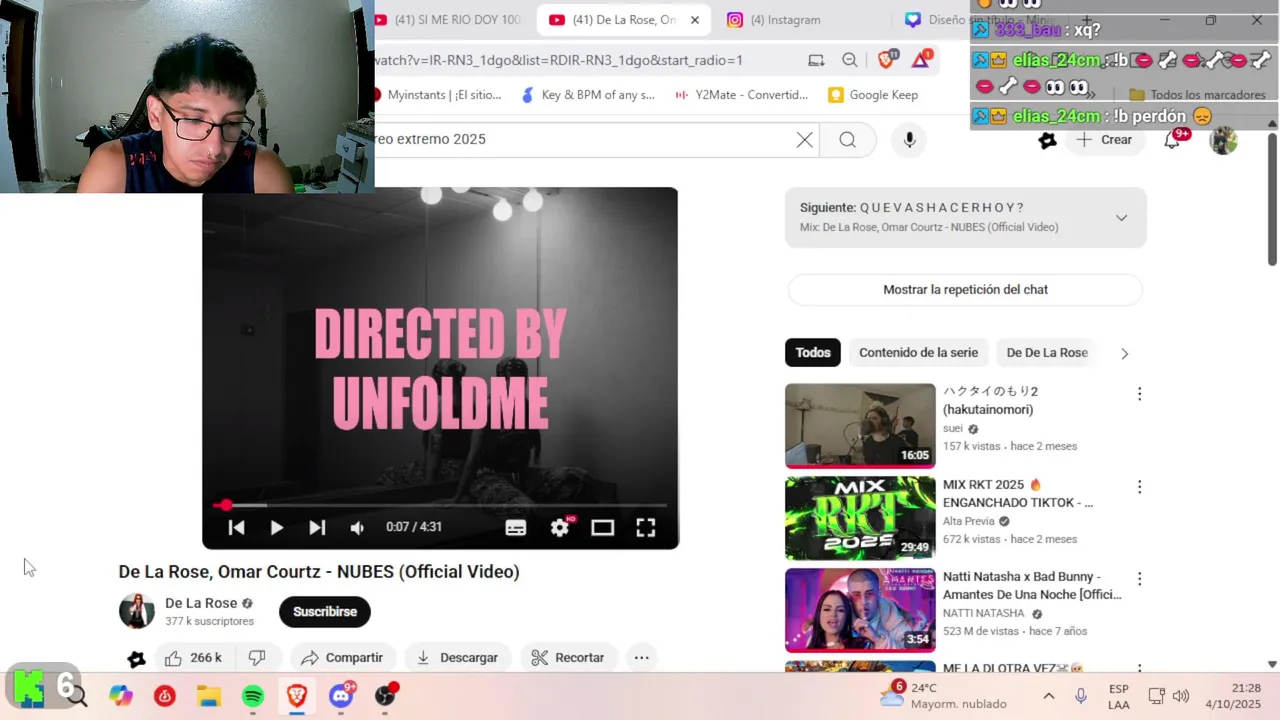Viewport: 1280px width, 720px height.
Task: Open more actions ellipsis under video
Action: (x=642, y=657)
